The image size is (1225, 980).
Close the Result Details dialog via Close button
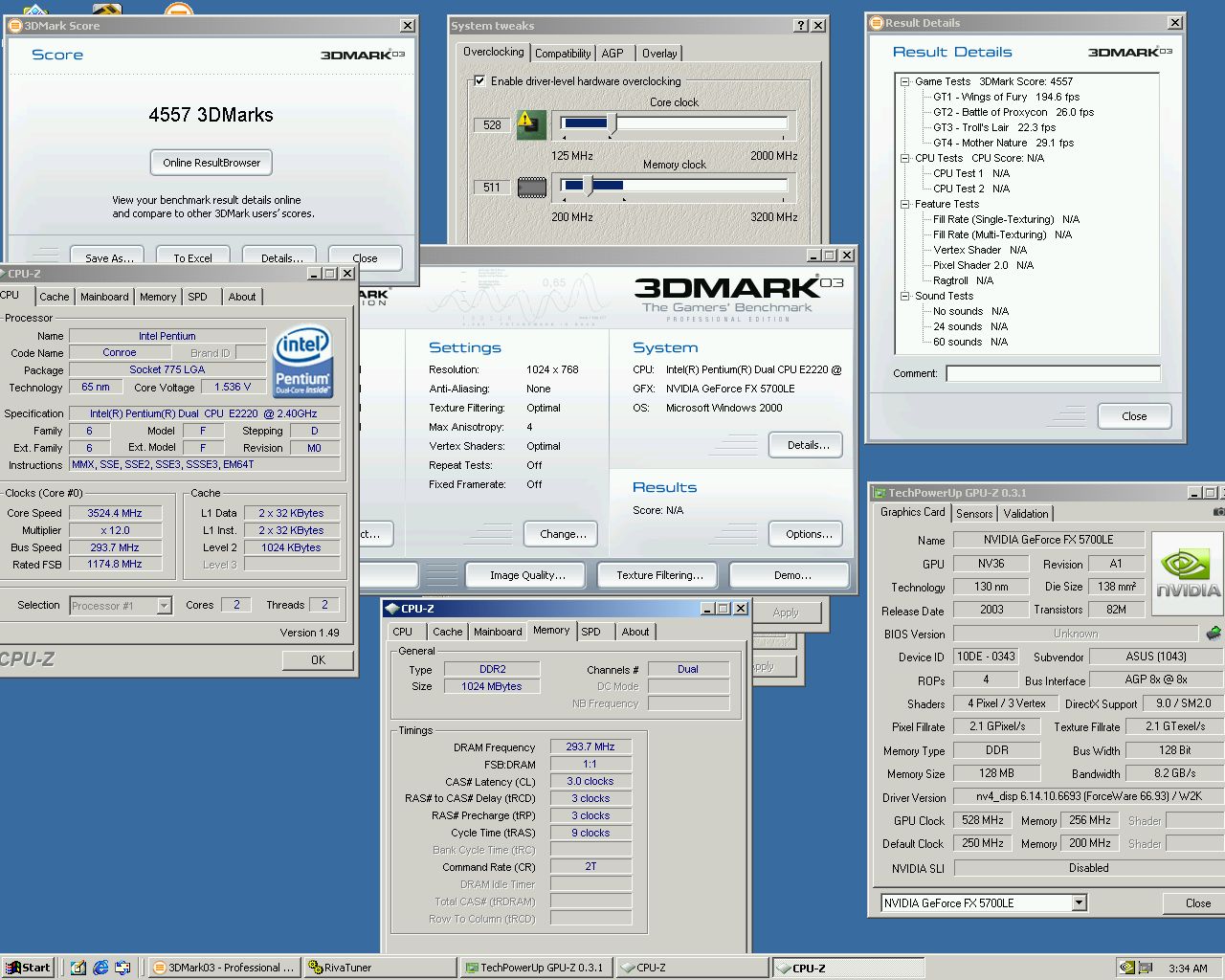(x=1134, y=416)
